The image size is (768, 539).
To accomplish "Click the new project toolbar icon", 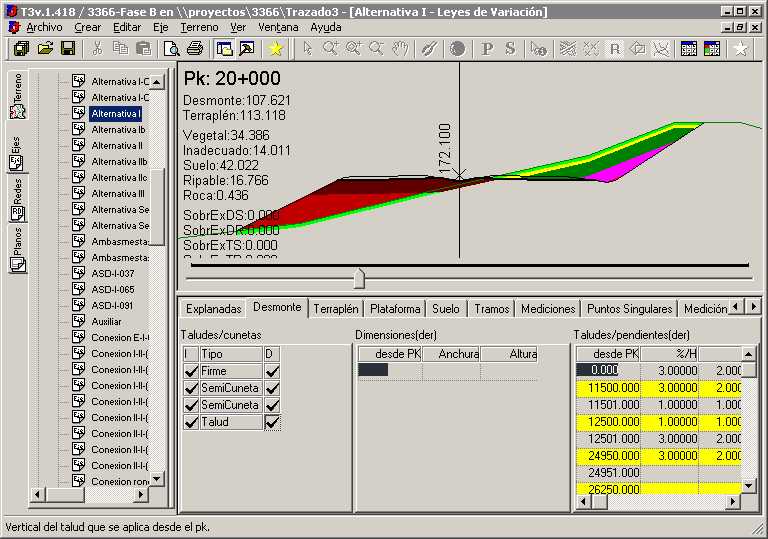I will pyautogui.click(x=22, y=48).
